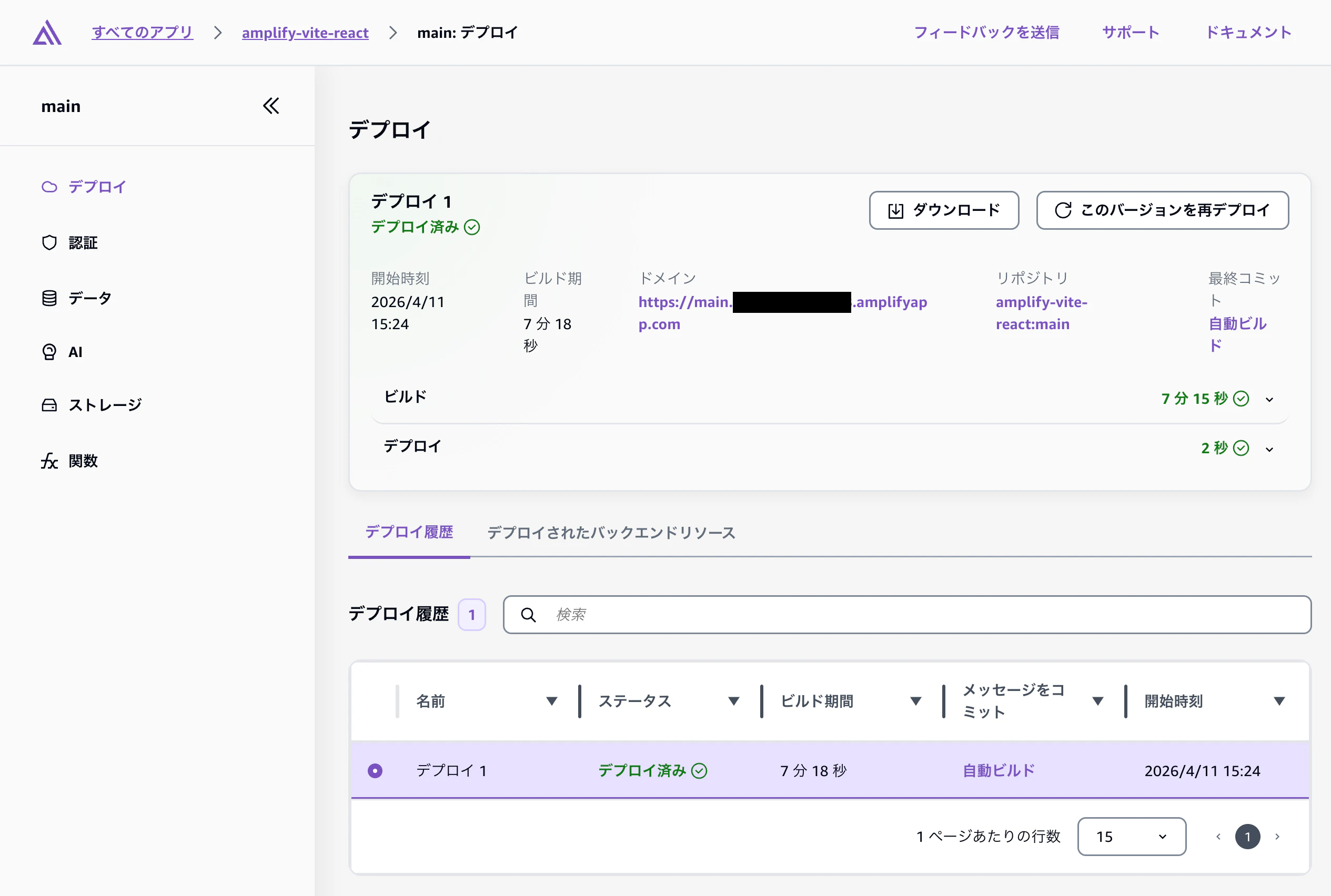Screen dimensions: 1331x896
Task: Click the AI head icon in sidebar
Action: coord(50,351)
